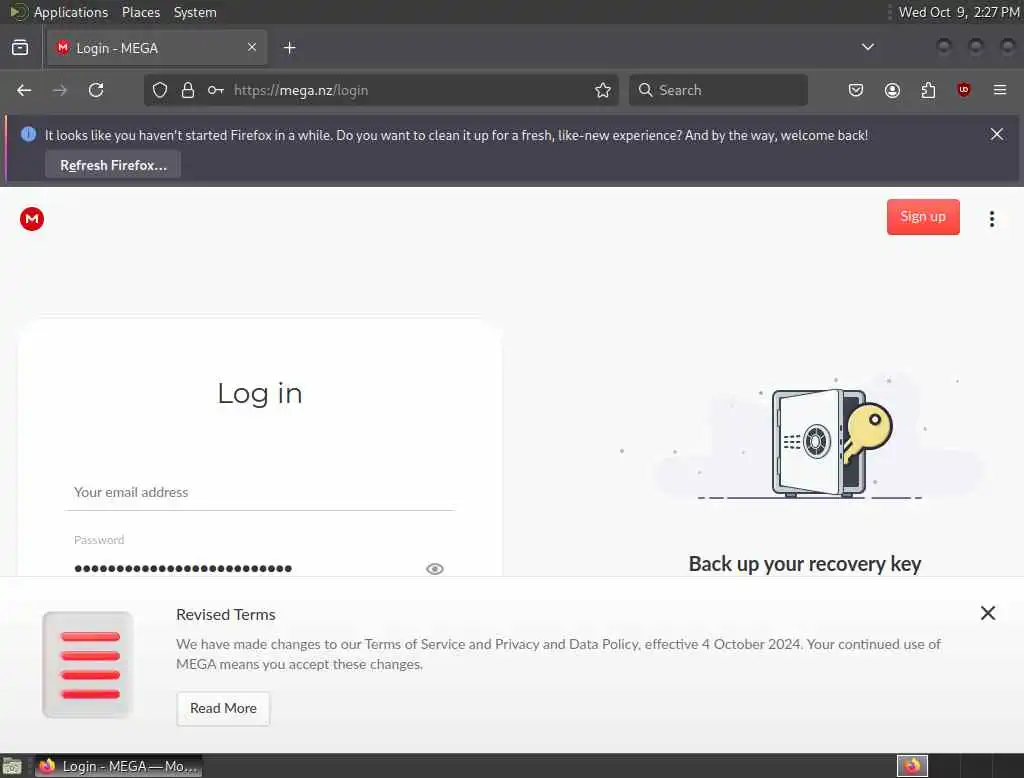Open a new tab with plus icon
The width and height of the screenshot is (1024, 778).
click(x=289, y=48)
